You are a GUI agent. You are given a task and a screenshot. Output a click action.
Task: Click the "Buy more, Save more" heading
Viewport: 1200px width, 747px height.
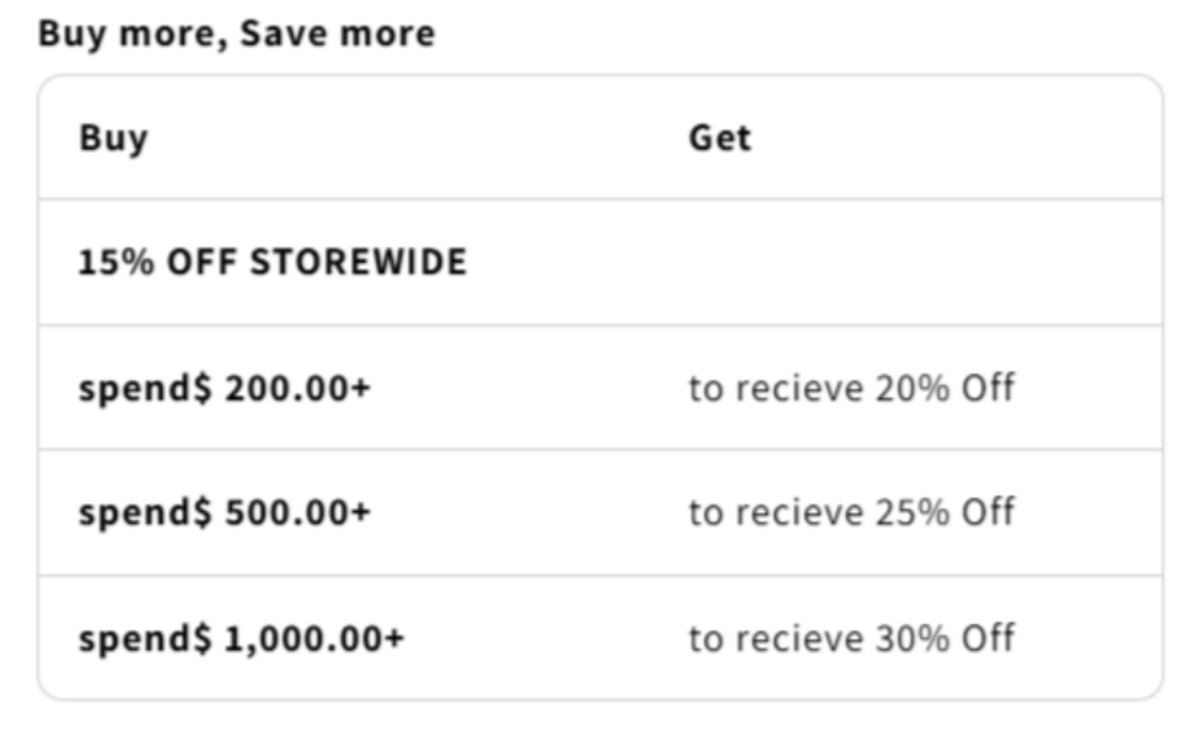coord(236,34)
